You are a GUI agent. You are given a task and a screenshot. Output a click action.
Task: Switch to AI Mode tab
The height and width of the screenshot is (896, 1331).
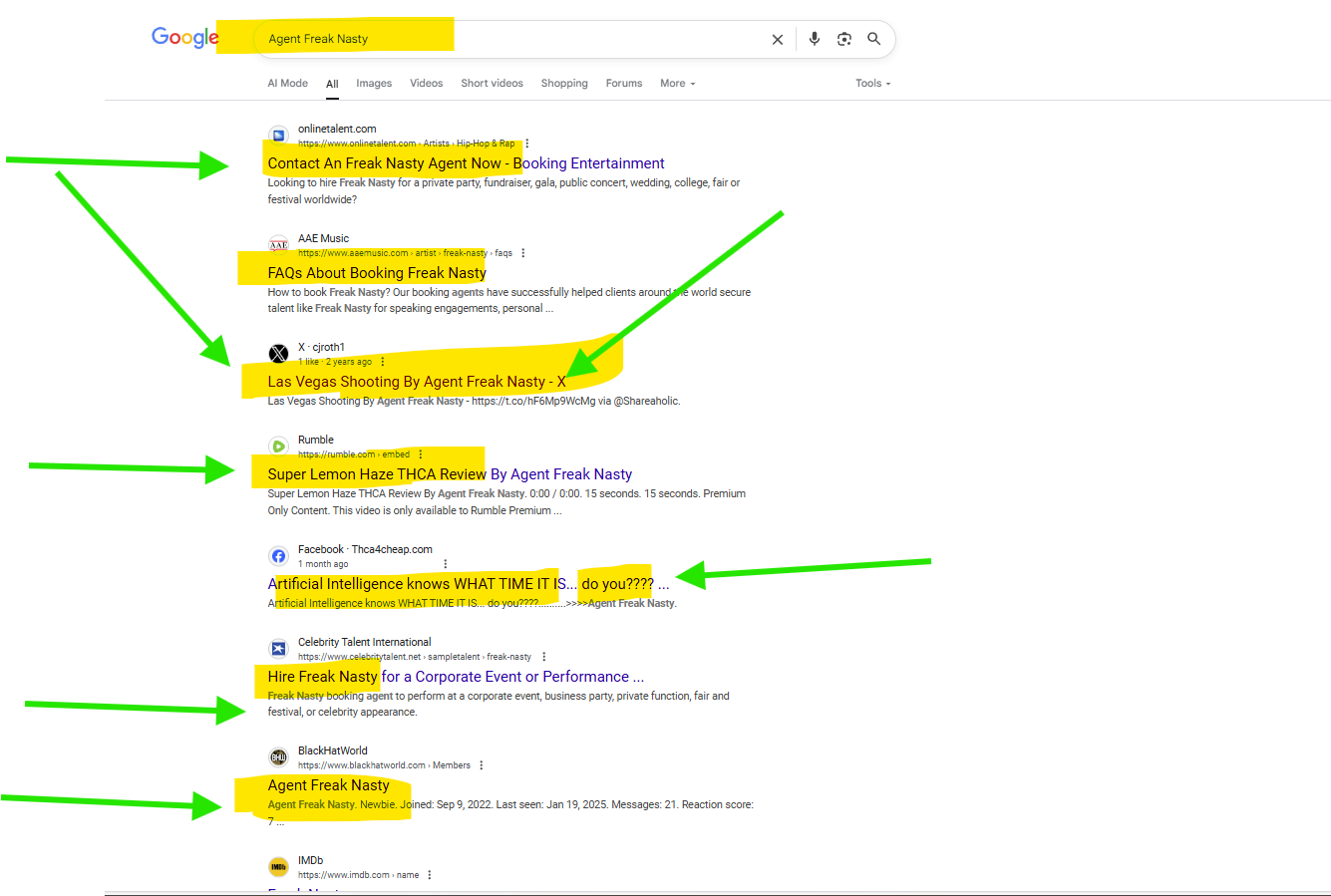(288, 84)
